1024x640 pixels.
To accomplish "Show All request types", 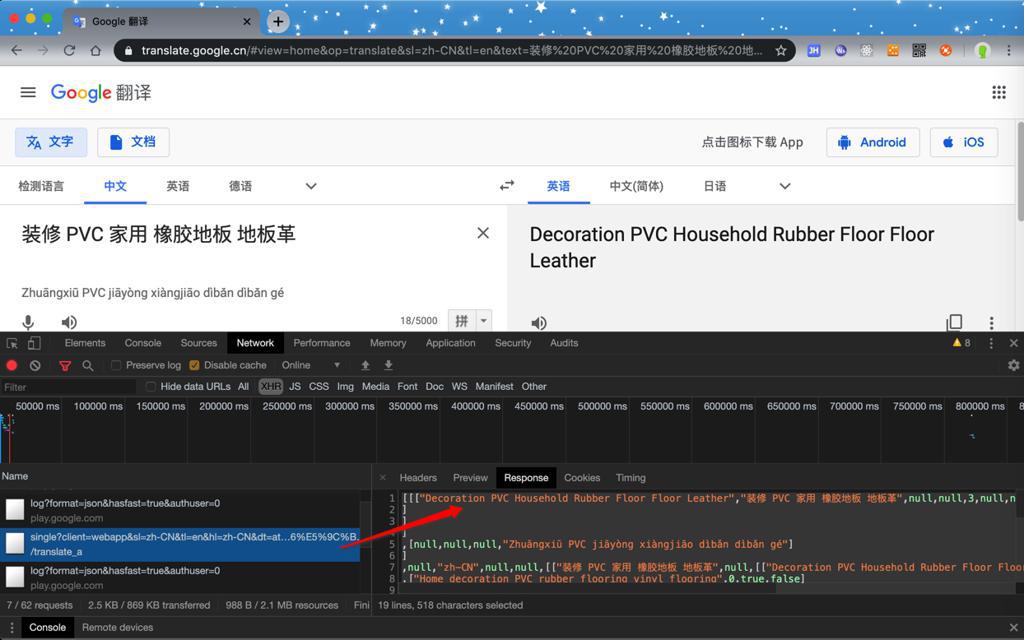I will pos(244,387).
